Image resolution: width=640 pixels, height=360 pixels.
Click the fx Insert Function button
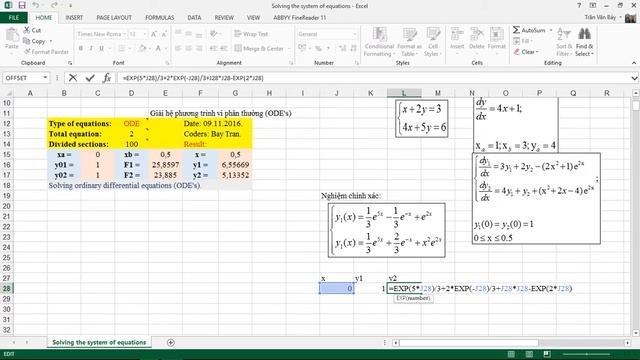click(107, 78)
